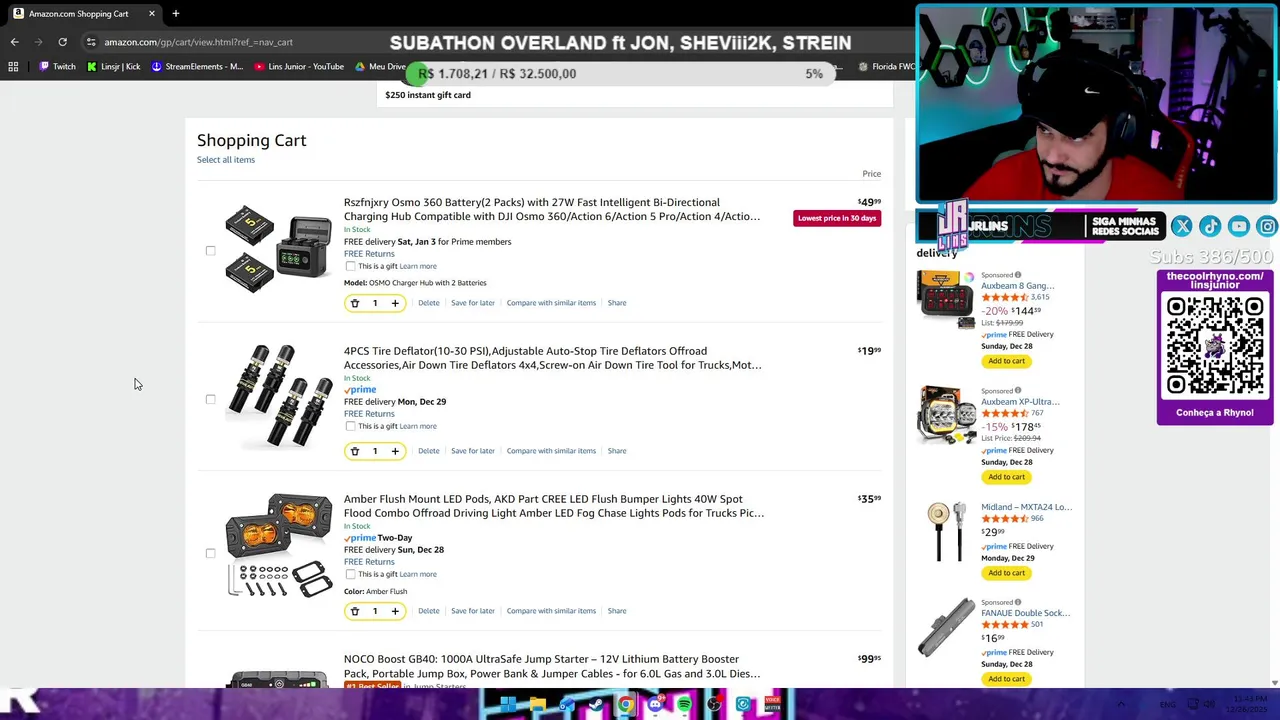Delete the Osmo 360 Battery from cart
Screen dimensions: 1280x720
(429, 303)
